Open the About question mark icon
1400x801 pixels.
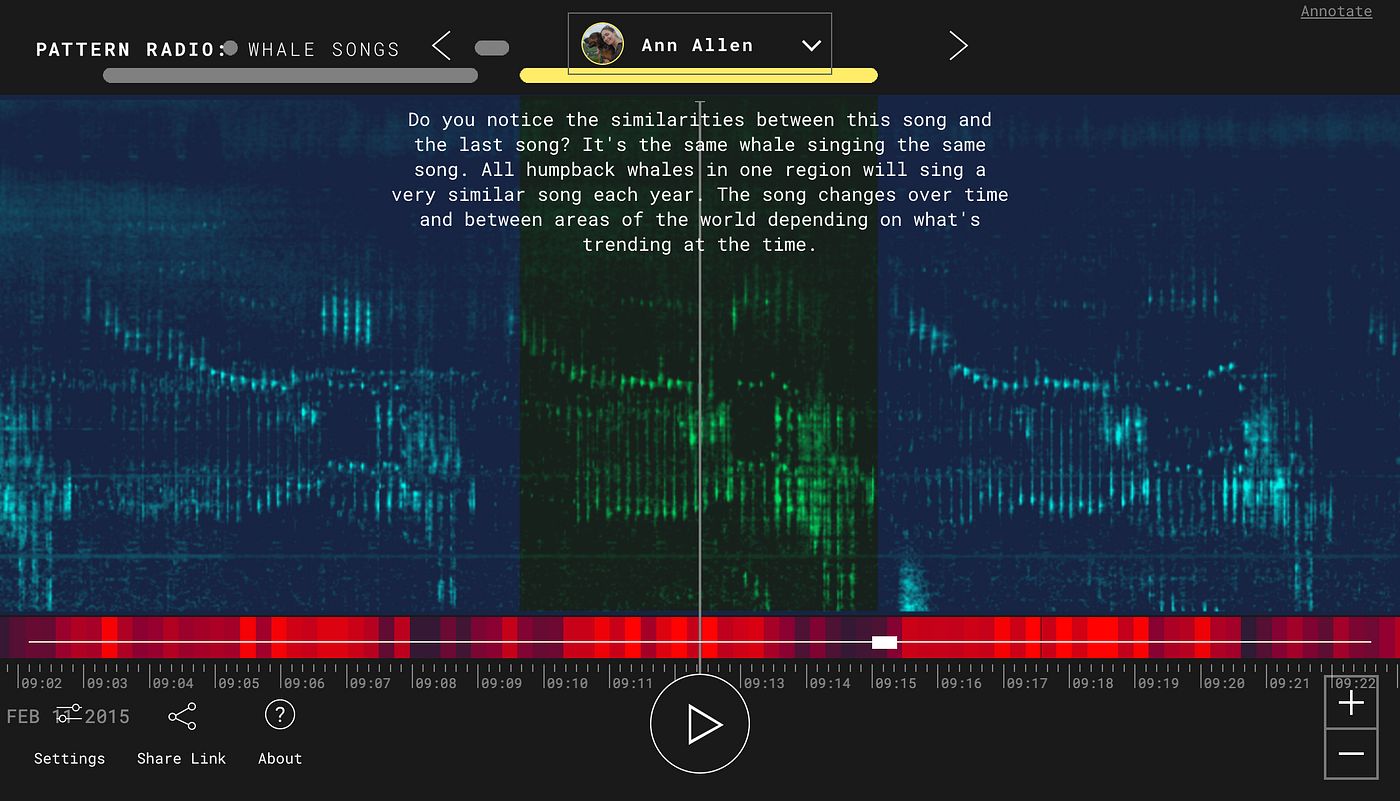(280, 714)
